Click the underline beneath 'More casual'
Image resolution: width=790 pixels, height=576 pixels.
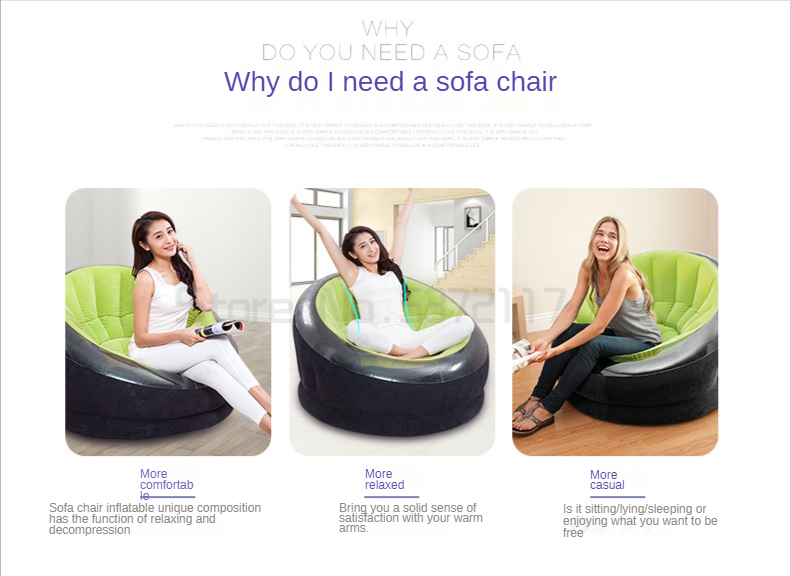pyautogui.click(x=617, y=497)
